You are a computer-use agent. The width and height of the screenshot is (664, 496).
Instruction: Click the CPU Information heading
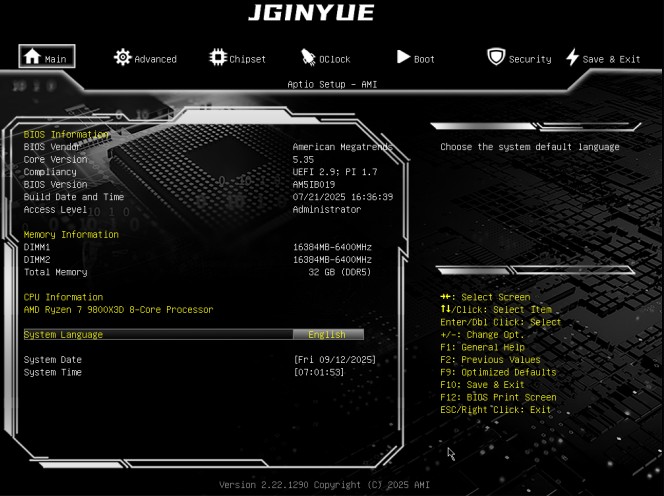tap(63, 297)
